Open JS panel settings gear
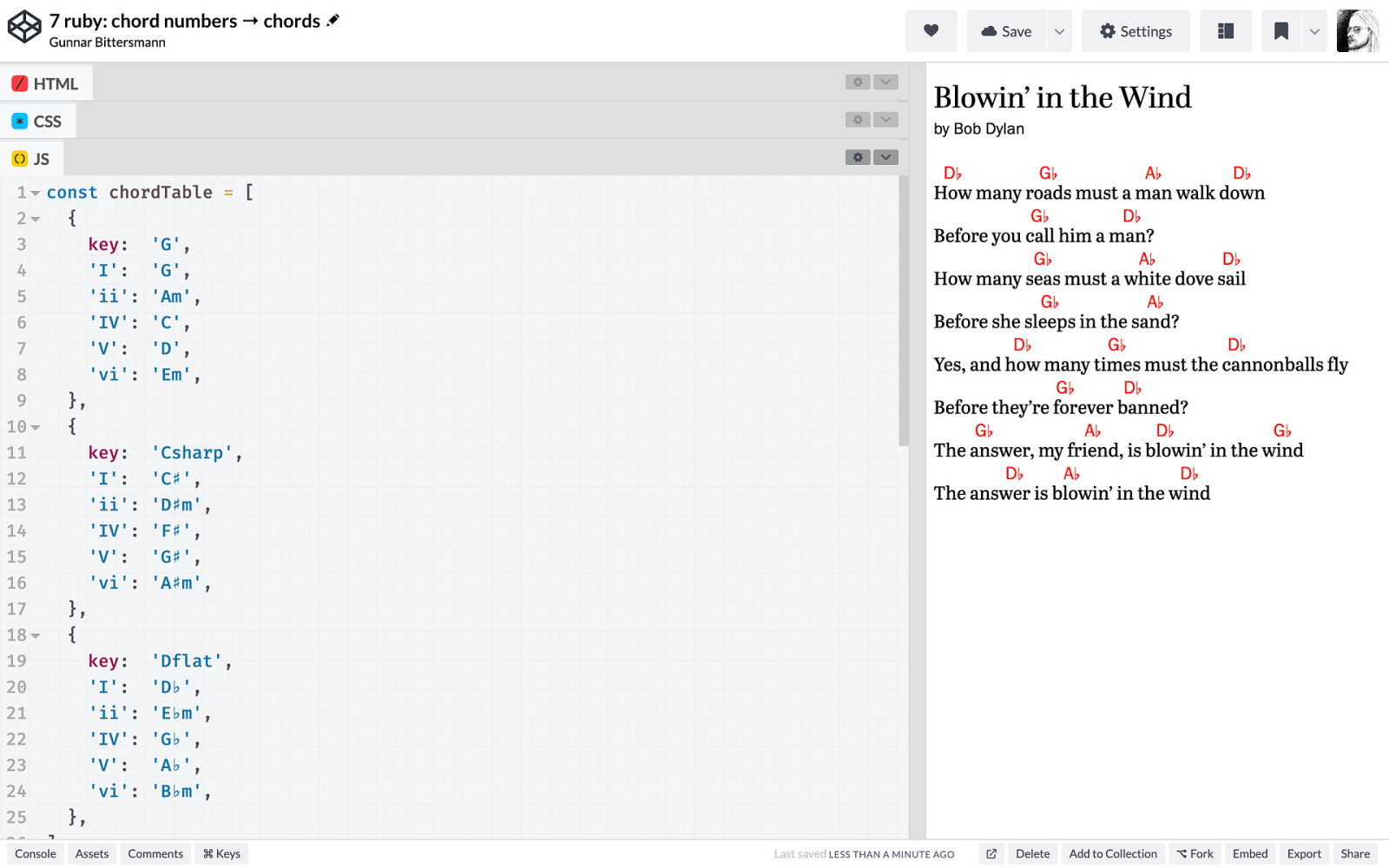 tap(858, 157)
